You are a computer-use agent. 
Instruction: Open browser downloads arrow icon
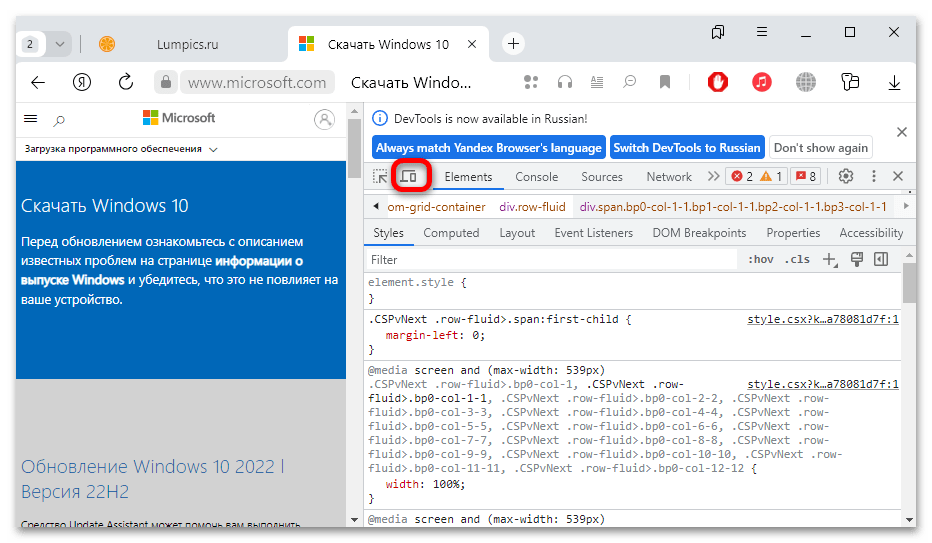coord(894,82)
